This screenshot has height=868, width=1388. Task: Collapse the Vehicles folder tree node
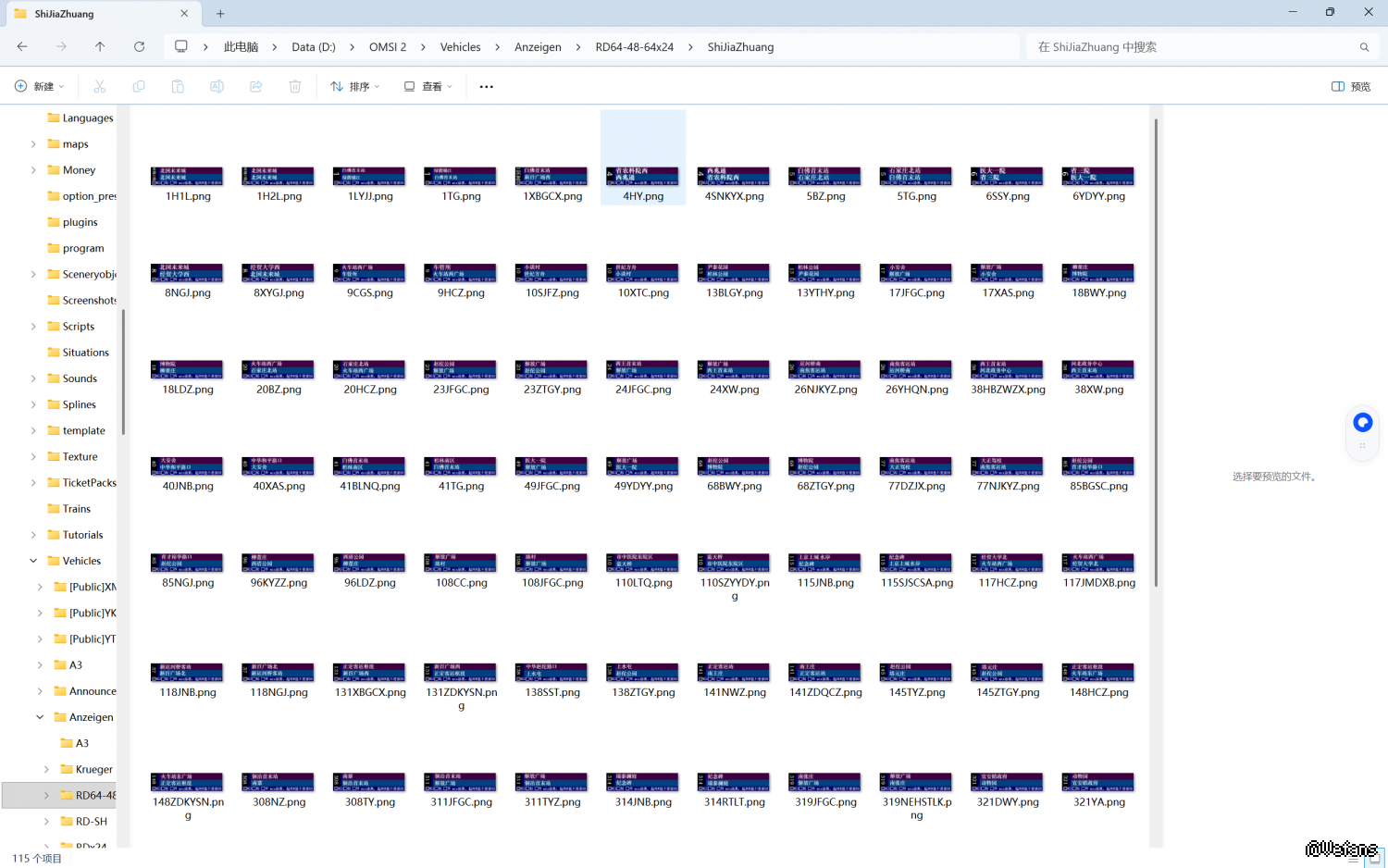(x=33, y=561)
